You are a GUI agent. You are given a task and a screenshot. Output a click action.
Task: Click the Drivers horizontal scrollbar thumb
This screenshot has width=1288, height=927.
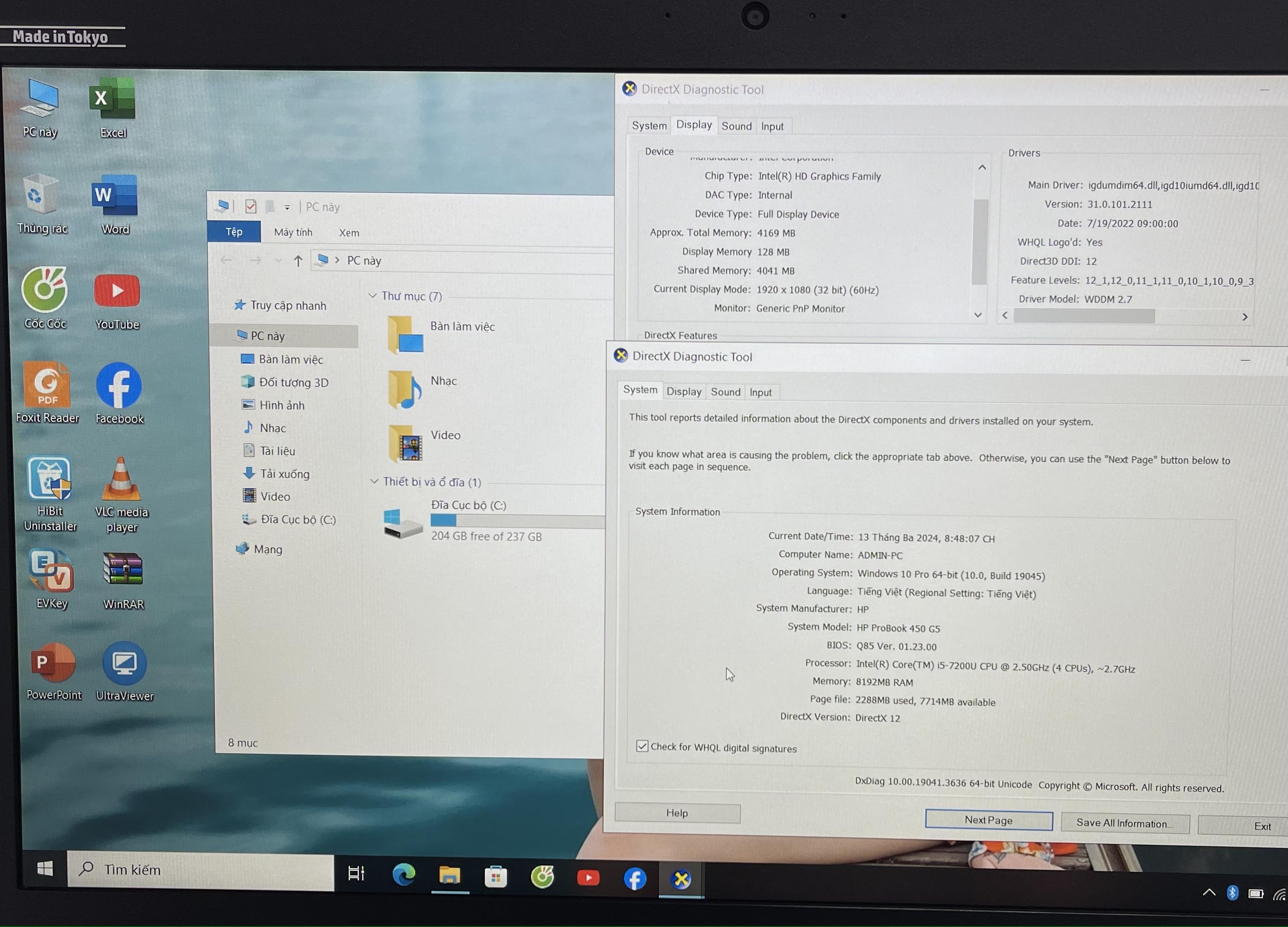point(1084,316)
